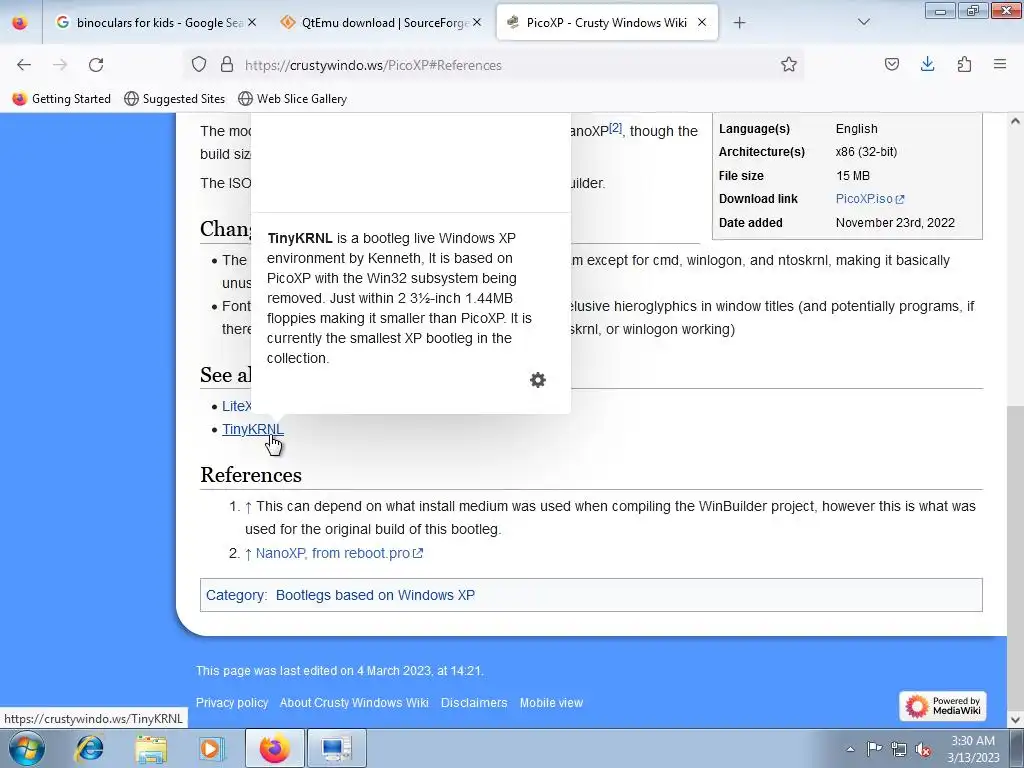The height and width of the screenshot is (768, 1024).
Task: Click the computer monitor taskbar app
Action: click(336, 748)
